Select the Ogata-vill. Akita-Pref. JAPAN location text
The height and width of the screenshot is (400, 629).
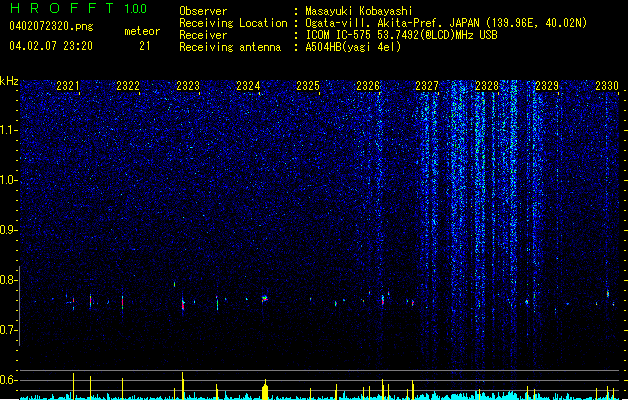[x=446, y=23]
